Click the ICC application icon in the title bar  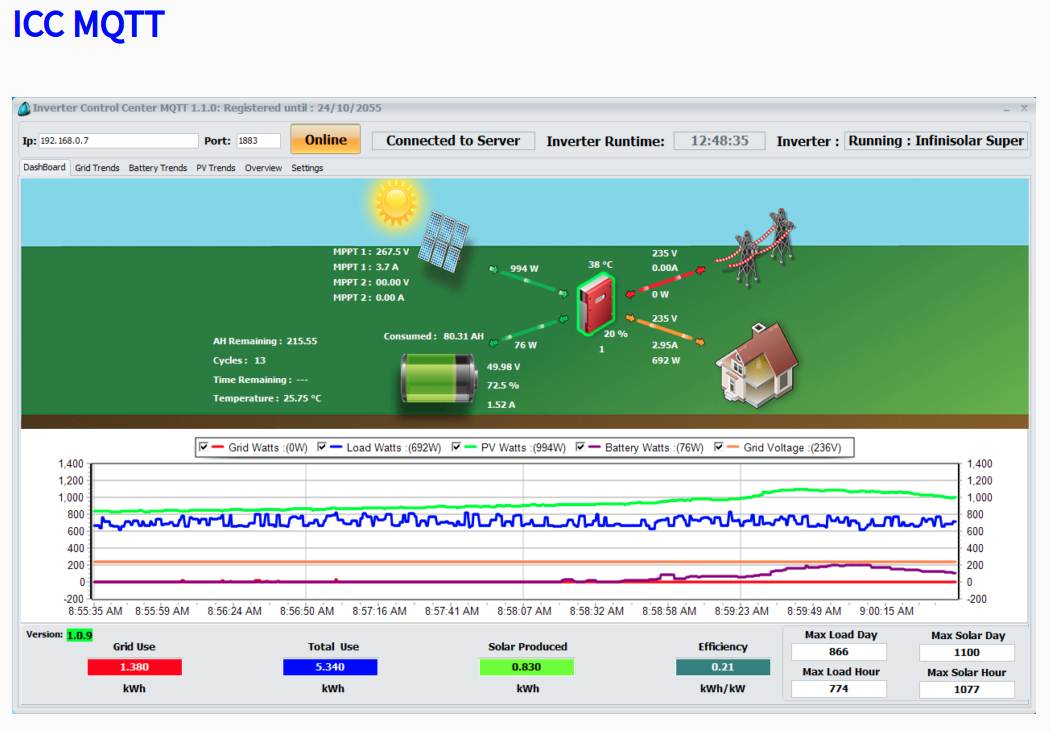[23, 108]
